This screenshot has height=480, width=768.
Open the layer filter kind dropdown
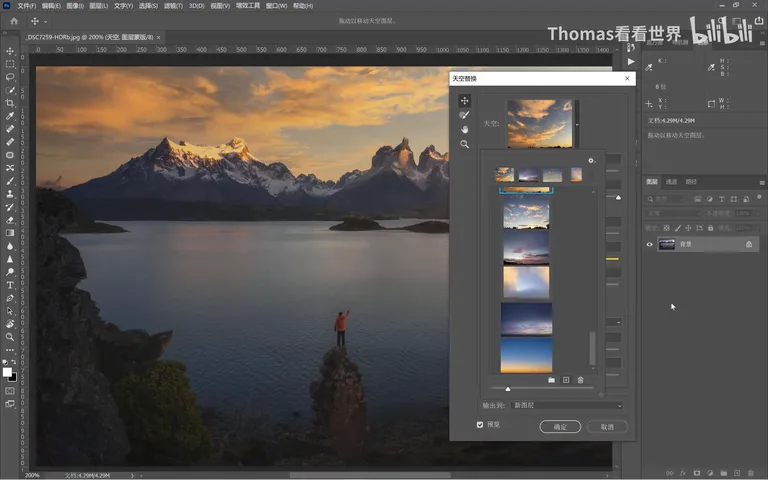[x=667, y=199]
